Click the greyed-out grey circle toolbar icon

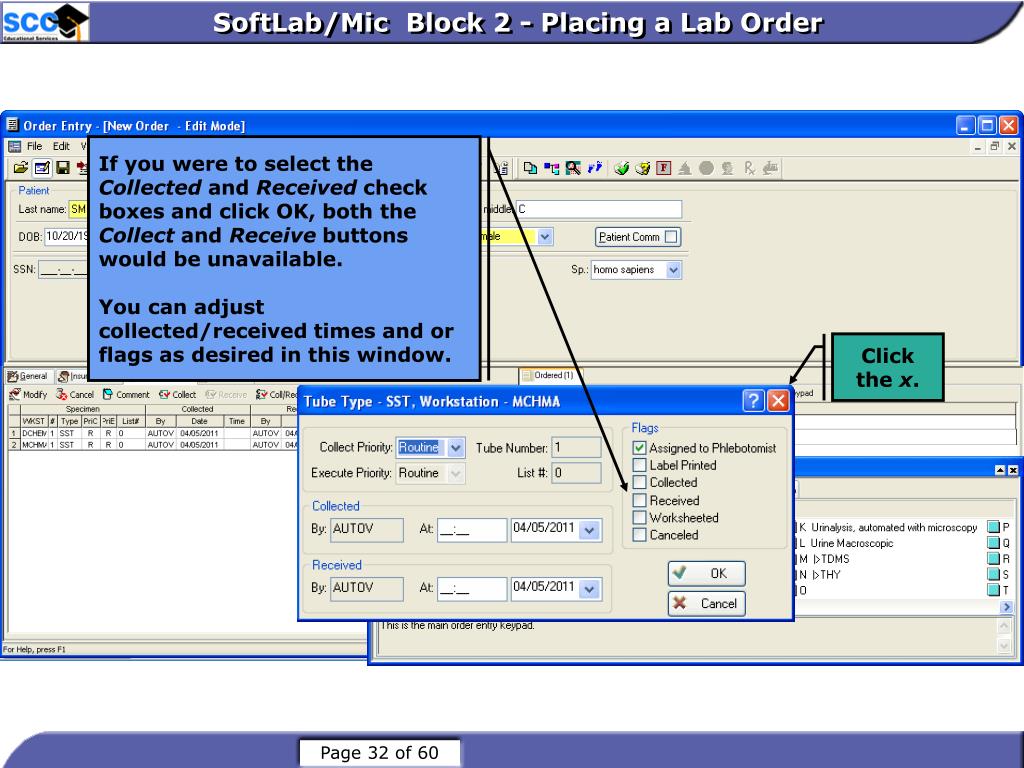[706, 168]
